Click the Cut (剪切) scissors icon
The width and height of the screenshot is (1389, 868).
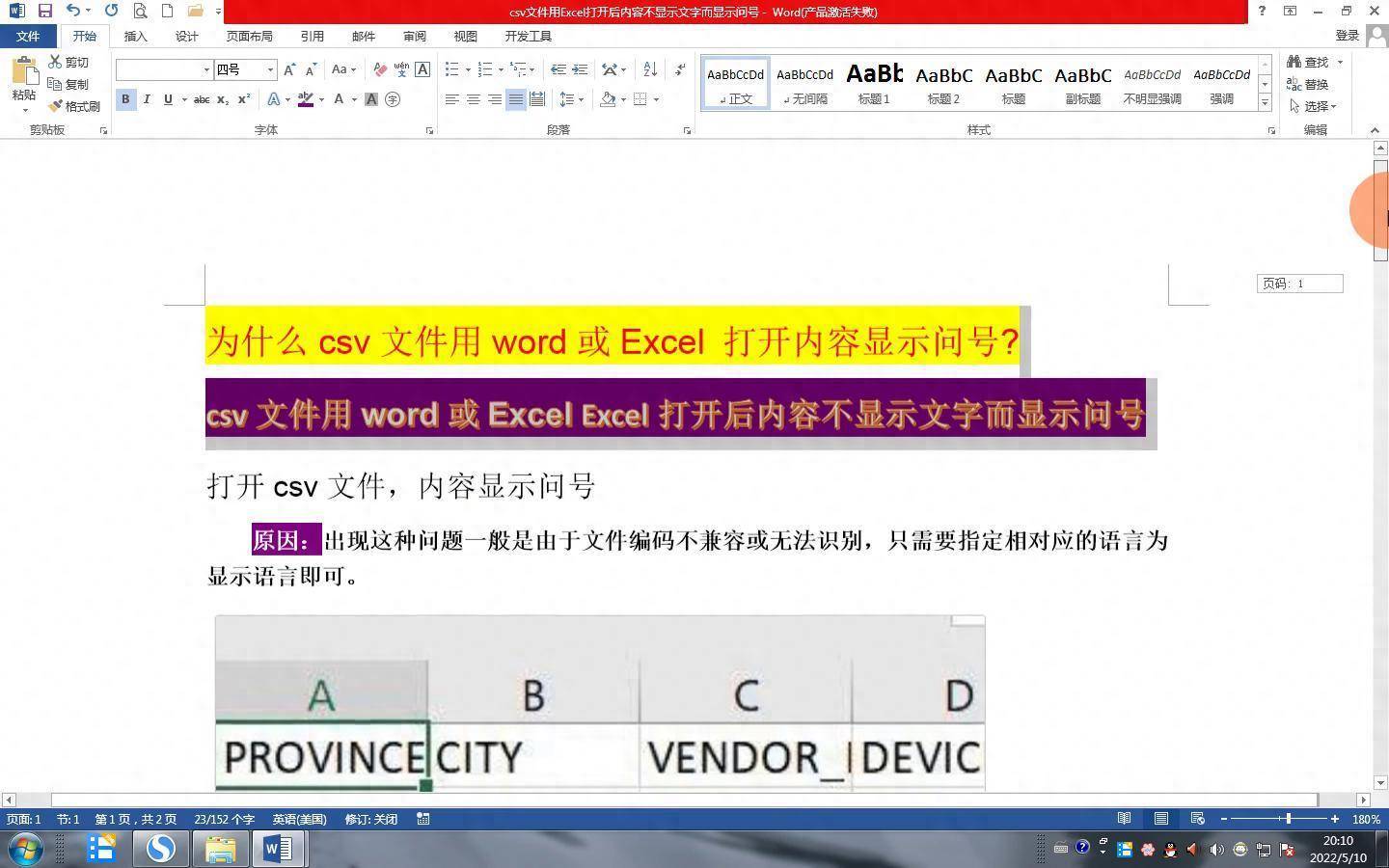(56, 62)
